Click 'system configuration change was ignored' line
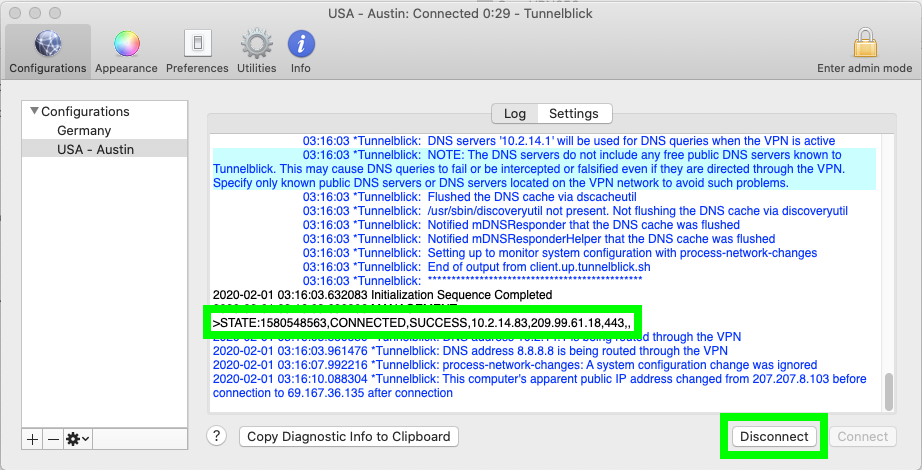Screen dimensions: 922x470 [515, 365]
